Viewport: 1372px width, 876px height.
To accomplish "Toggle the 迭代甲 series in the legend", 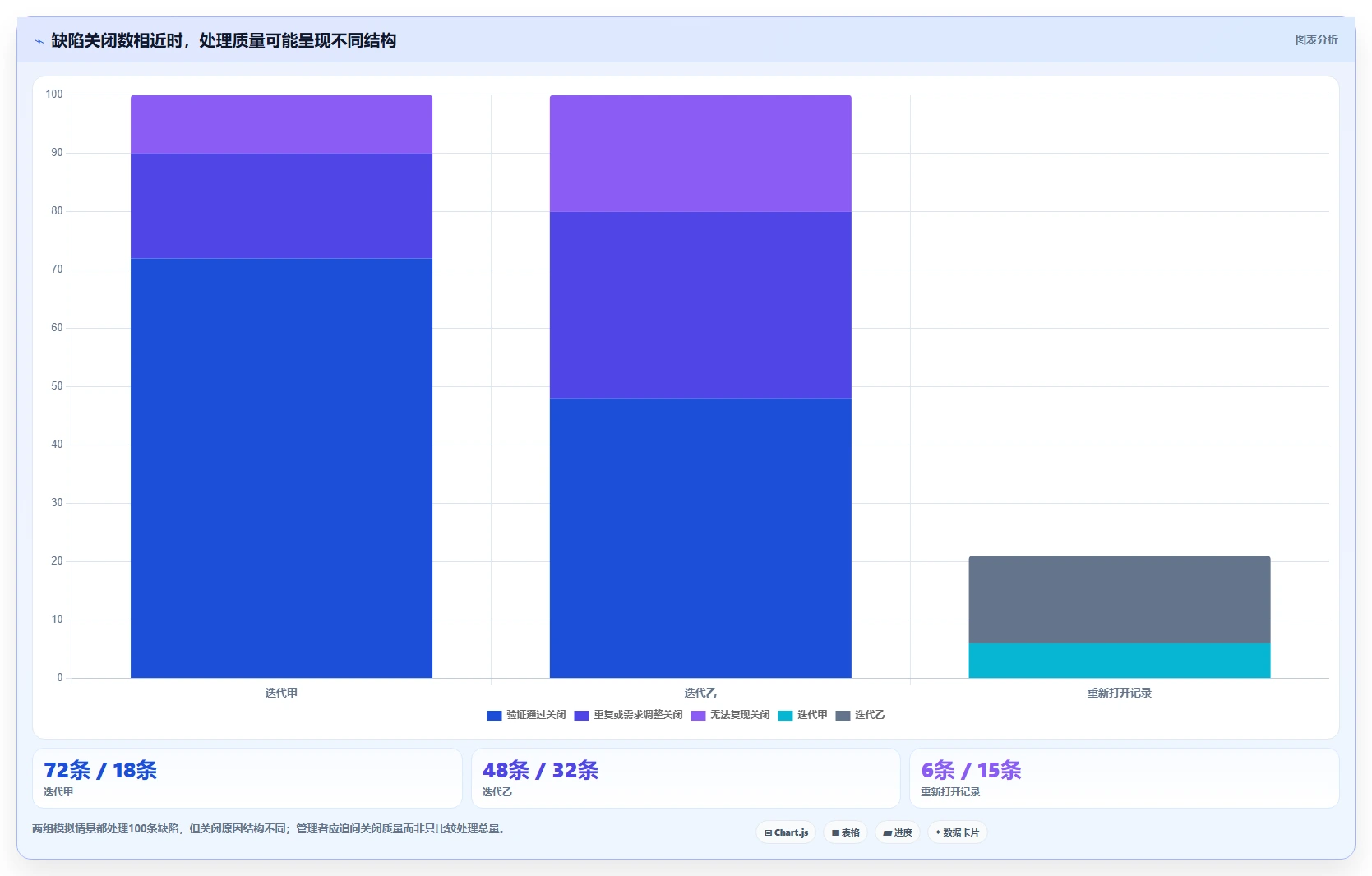I will (802, 716).
